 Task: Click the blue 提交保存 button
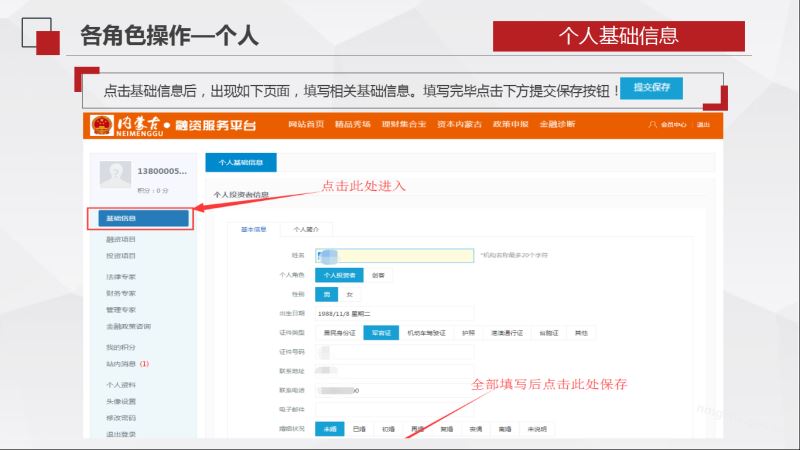[651, 87]
